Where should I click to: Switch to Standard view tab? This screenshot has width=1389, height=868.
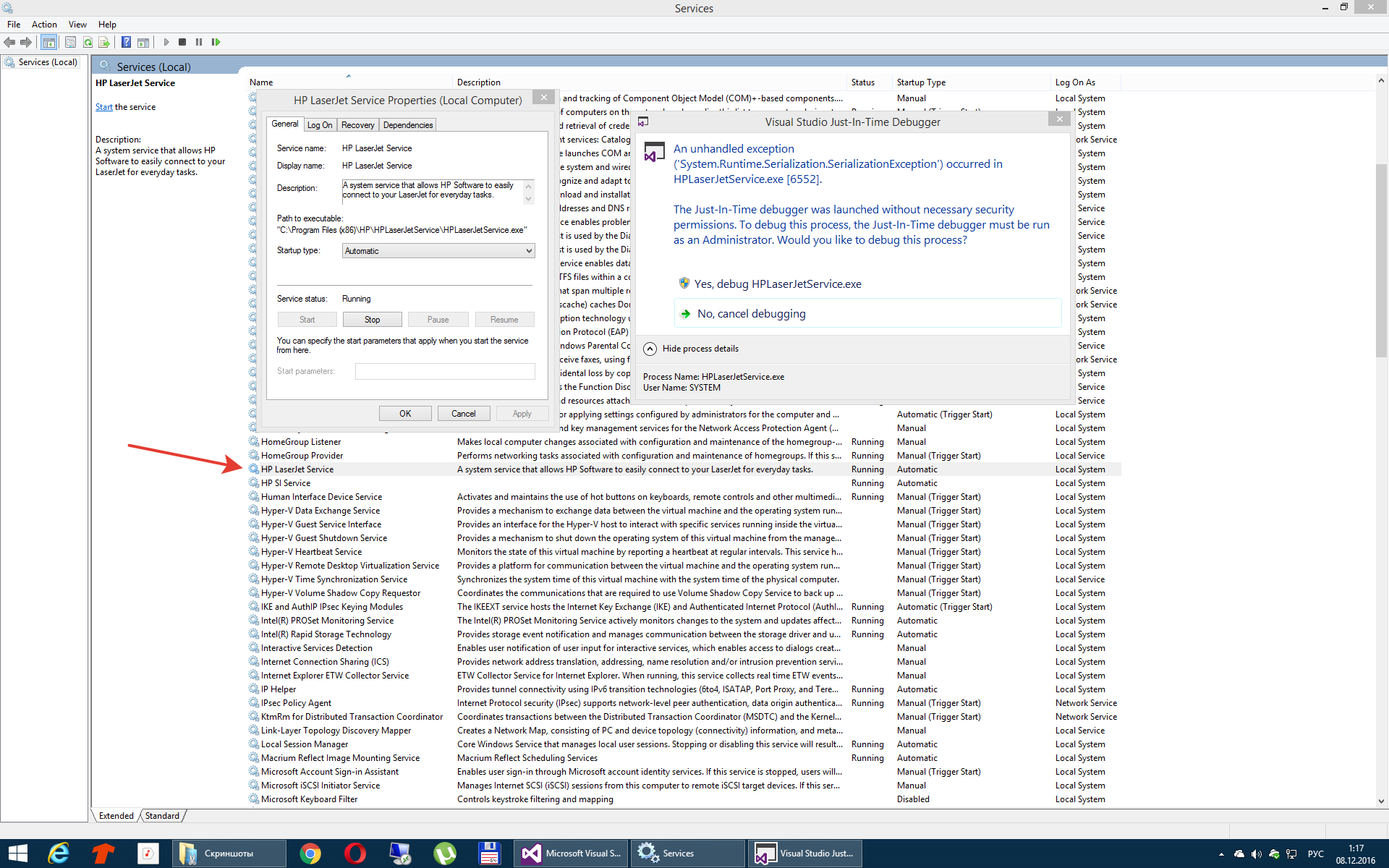pyautogui.click(x=162, y=816)
